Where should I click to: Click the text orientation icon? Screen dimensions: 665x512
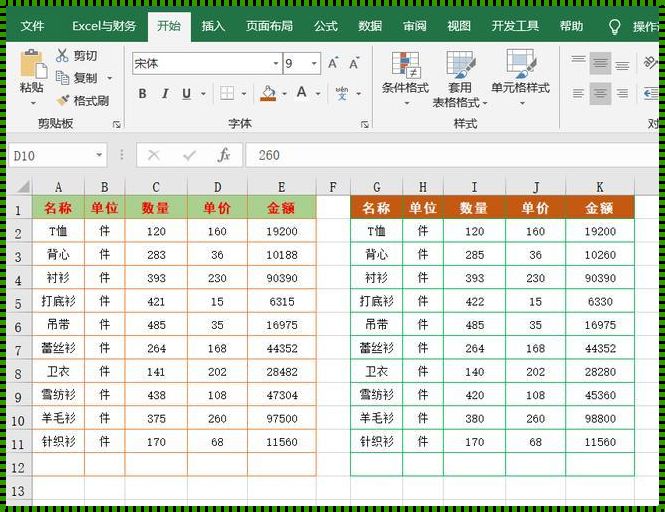coord(651,63)
